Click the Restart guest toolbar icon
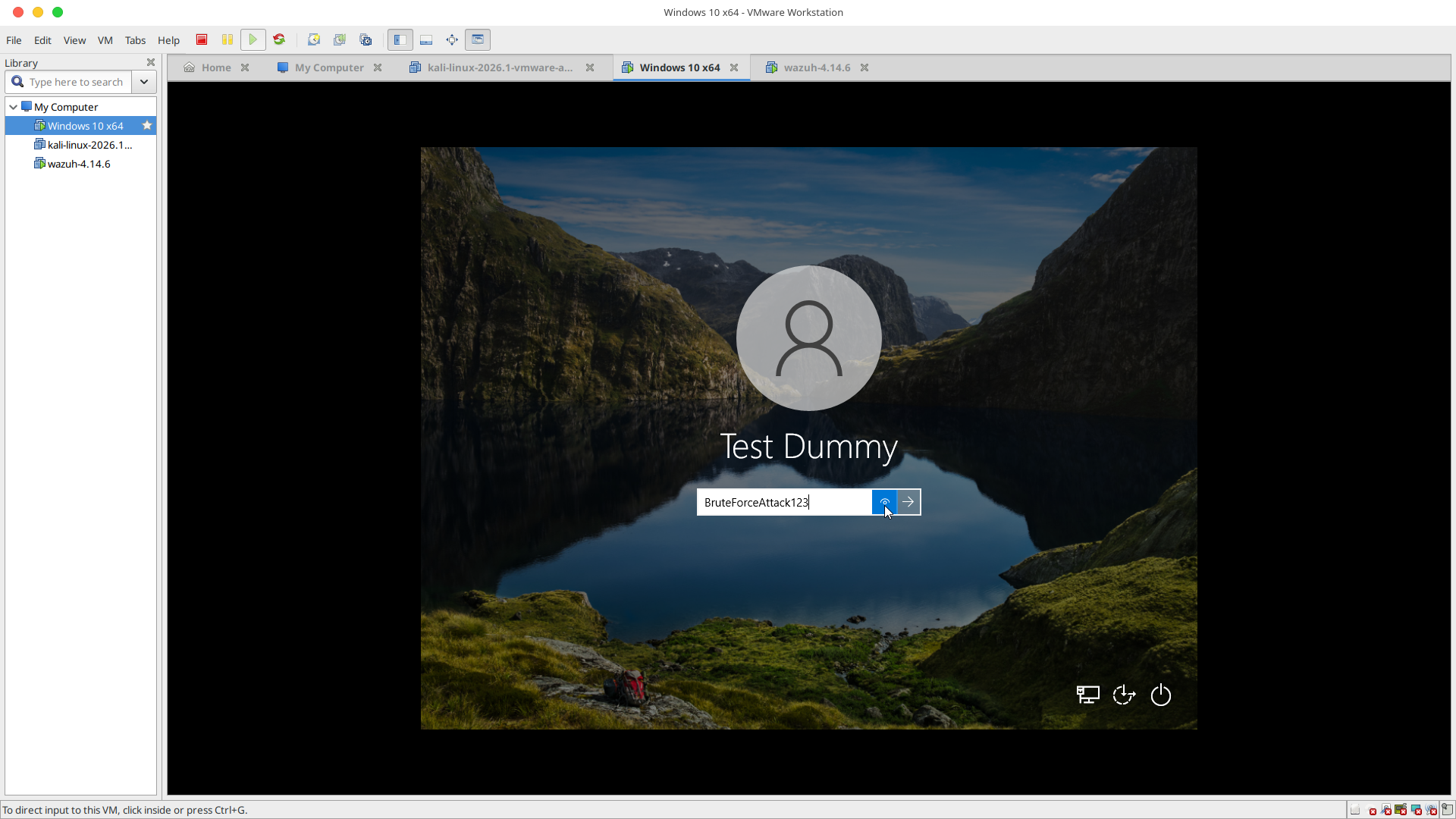1456x819 pixels. click(279, 39)
